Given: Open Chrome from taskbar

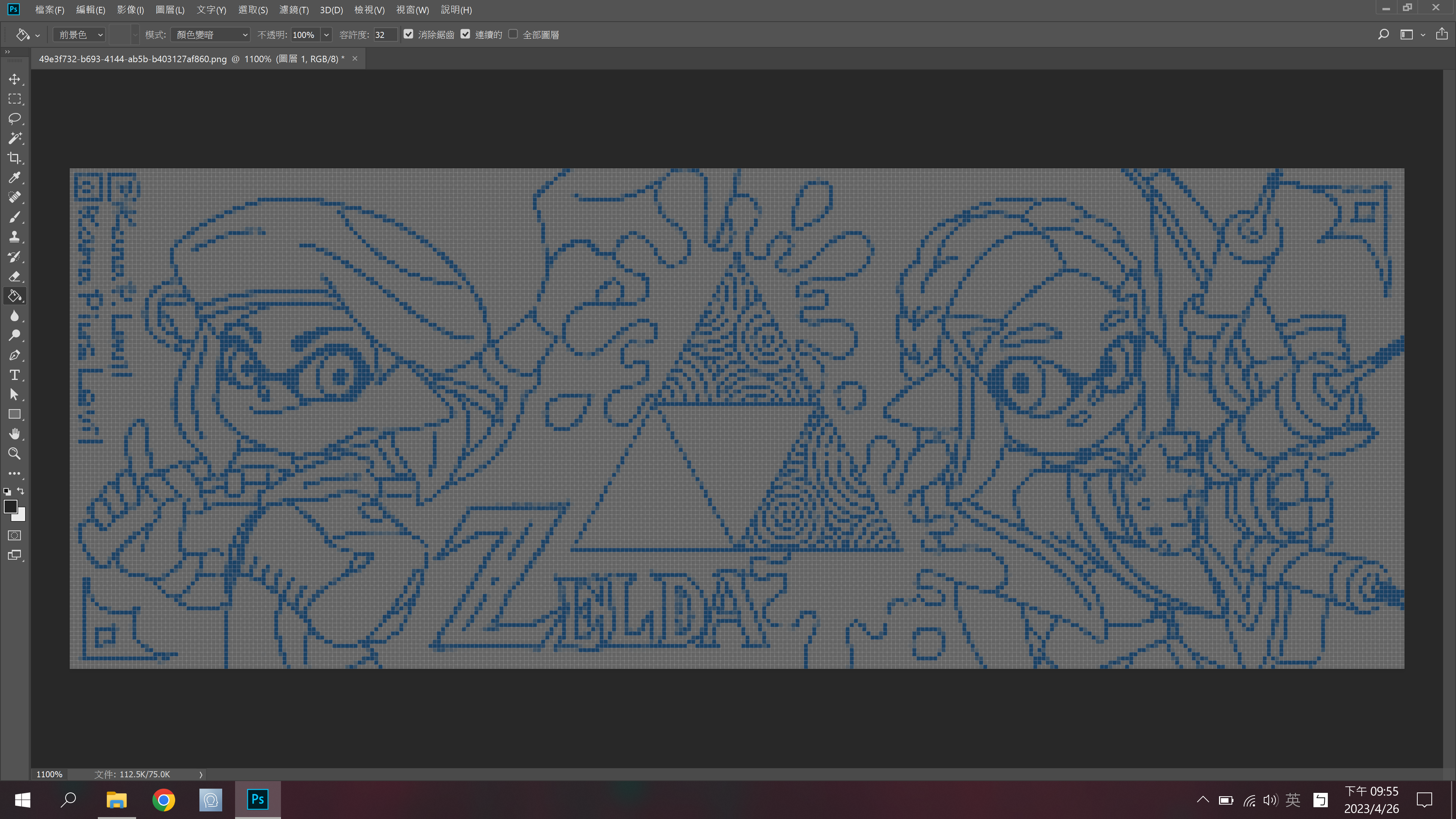Looking at the screenshot, I should [x=164, y=800].
